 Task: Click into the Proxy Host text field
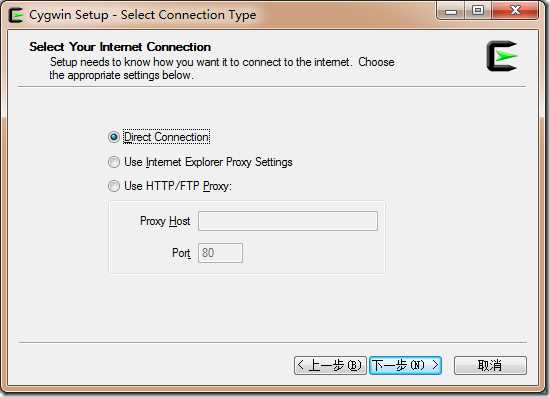click(x=288, y=221)
